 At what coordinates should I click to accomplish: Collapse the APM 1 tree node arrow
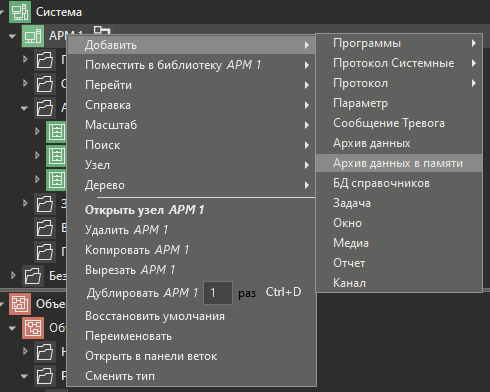tap(12, 36)
